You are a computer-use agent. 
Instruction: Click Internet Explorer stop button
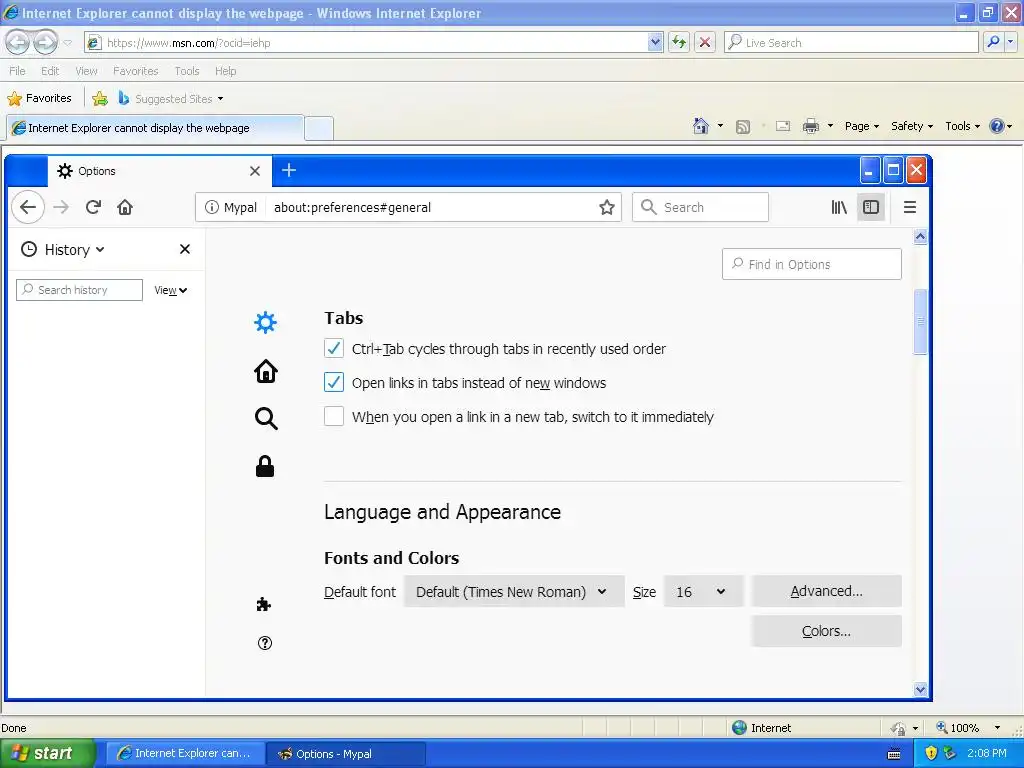(x=705, y=42)
